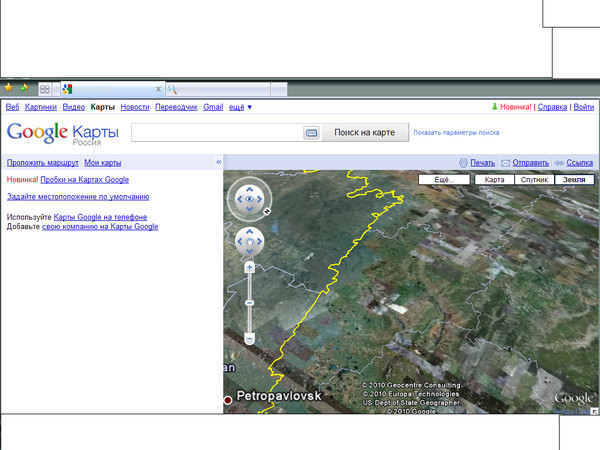Viewport: 600px width, 450px height.
Task: Click the zoom slider handle
Action: [249, 303]
